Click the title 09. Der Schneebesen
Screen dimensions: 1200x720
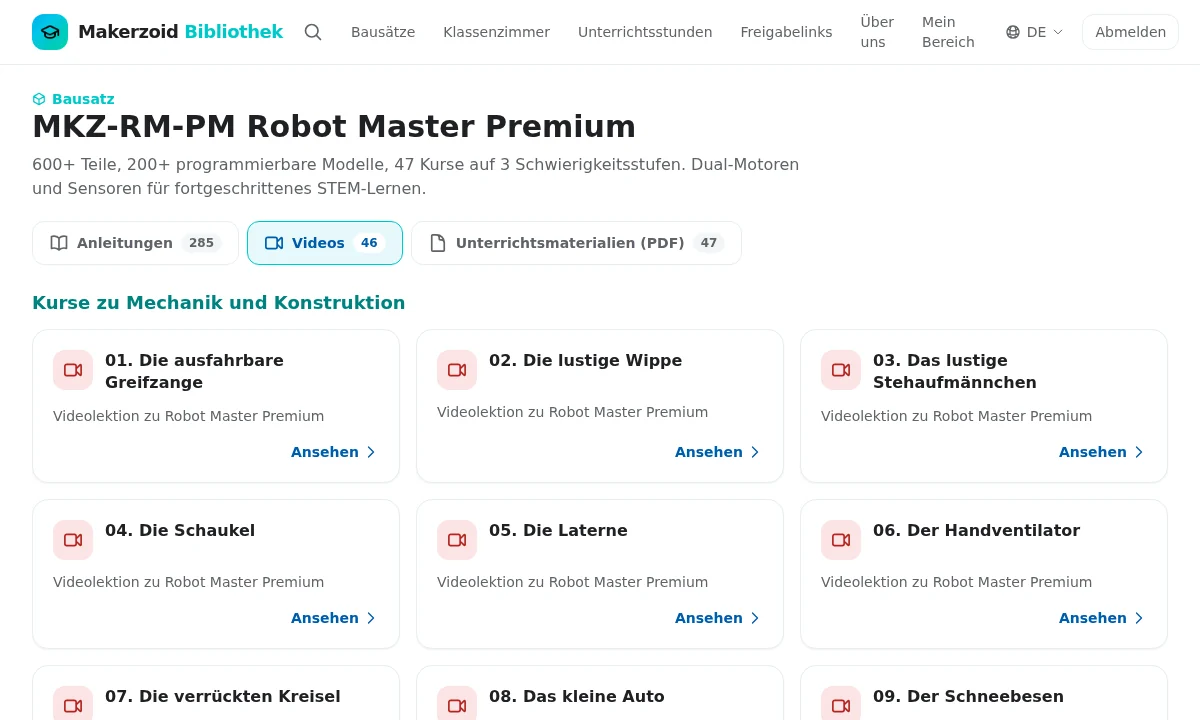(968, 696)
